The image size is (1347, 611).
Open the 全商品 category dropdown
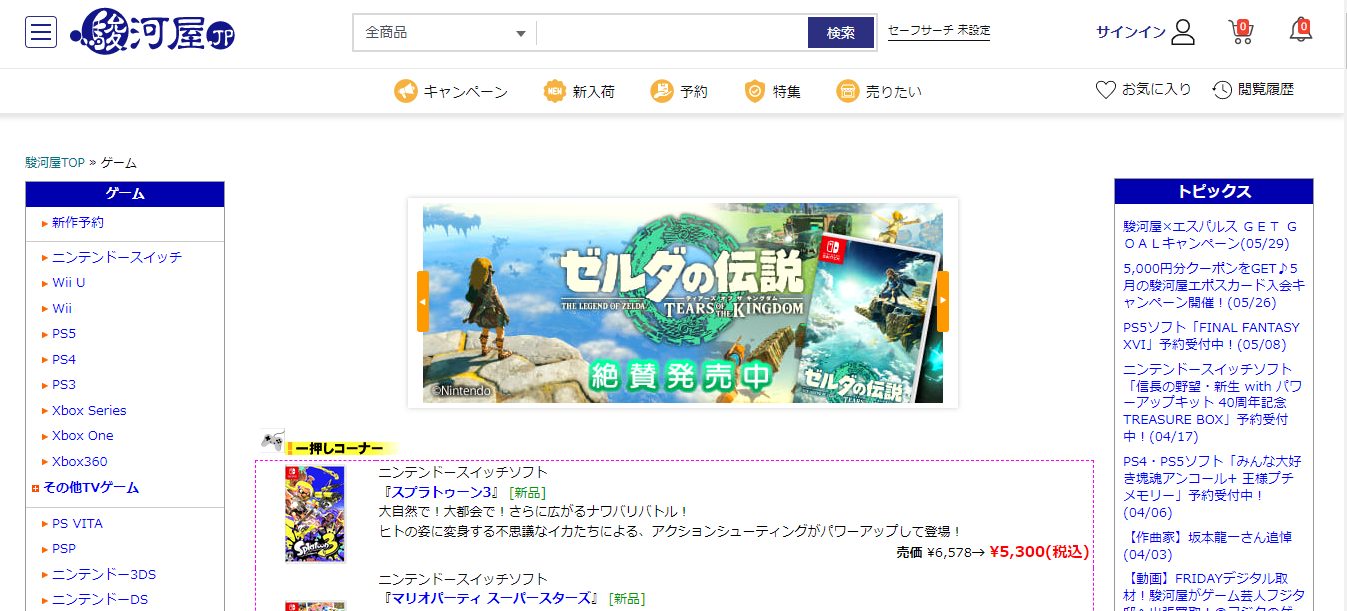click(444, 33)
